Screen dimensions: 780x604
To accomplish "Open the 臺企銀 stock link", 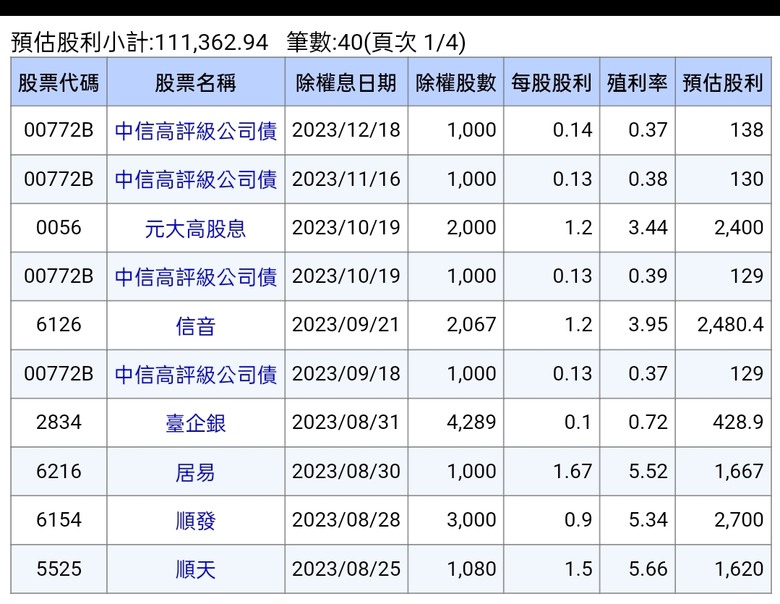I will (195, 423).
